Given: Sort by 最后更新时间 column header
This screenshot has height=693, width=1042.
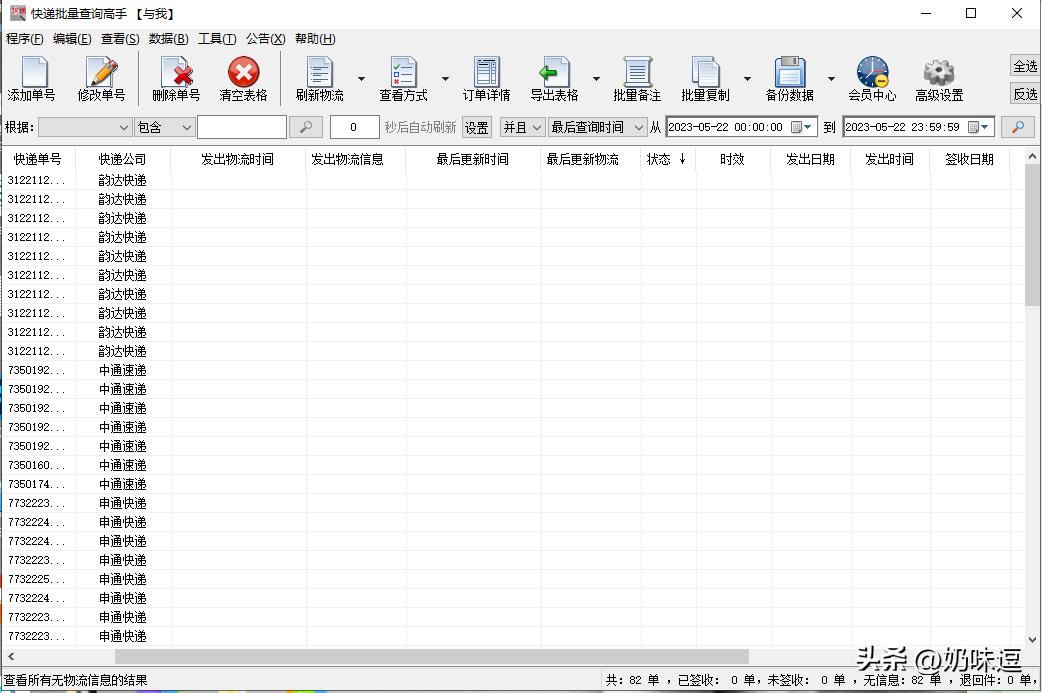Looking at the screenshot, I should tap(472, 159).
